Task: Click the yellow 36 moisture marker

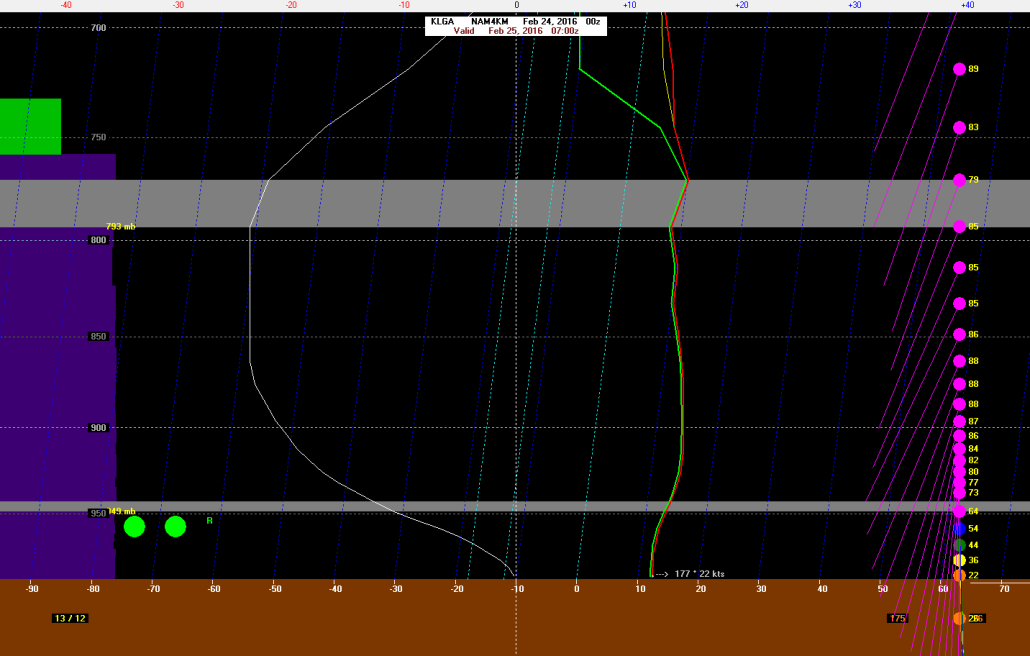Action: click(958, 561)
